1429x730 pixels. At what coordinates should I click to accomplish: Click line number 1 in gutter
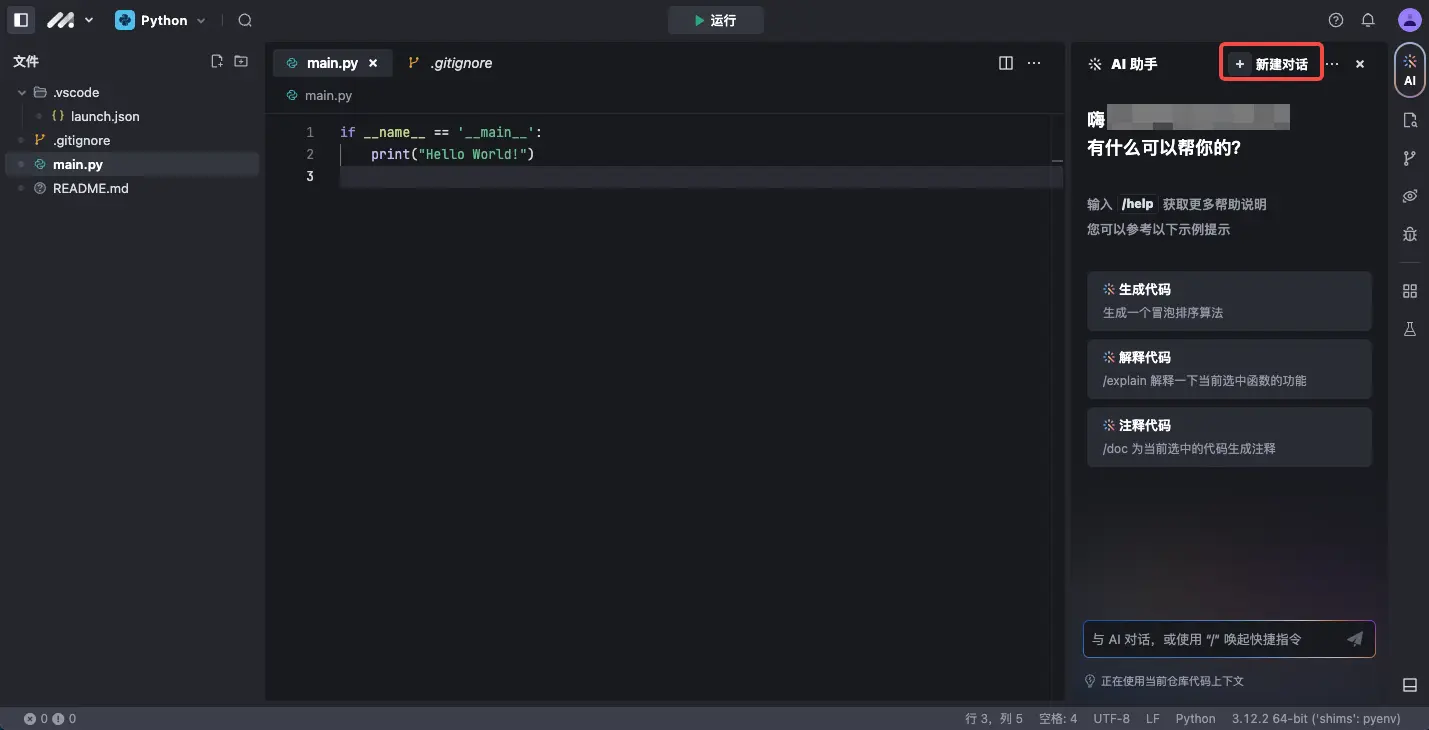(x=310, y=132)
